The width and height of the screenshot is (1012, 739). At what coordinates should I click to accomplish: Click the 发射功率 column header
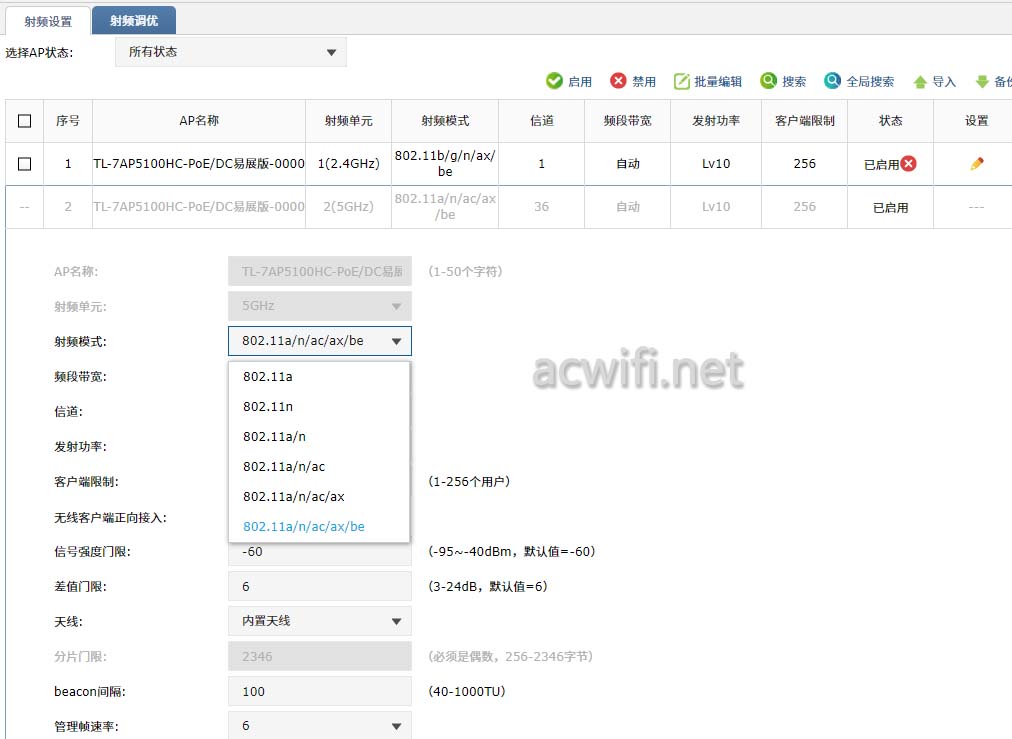(716, 121)
